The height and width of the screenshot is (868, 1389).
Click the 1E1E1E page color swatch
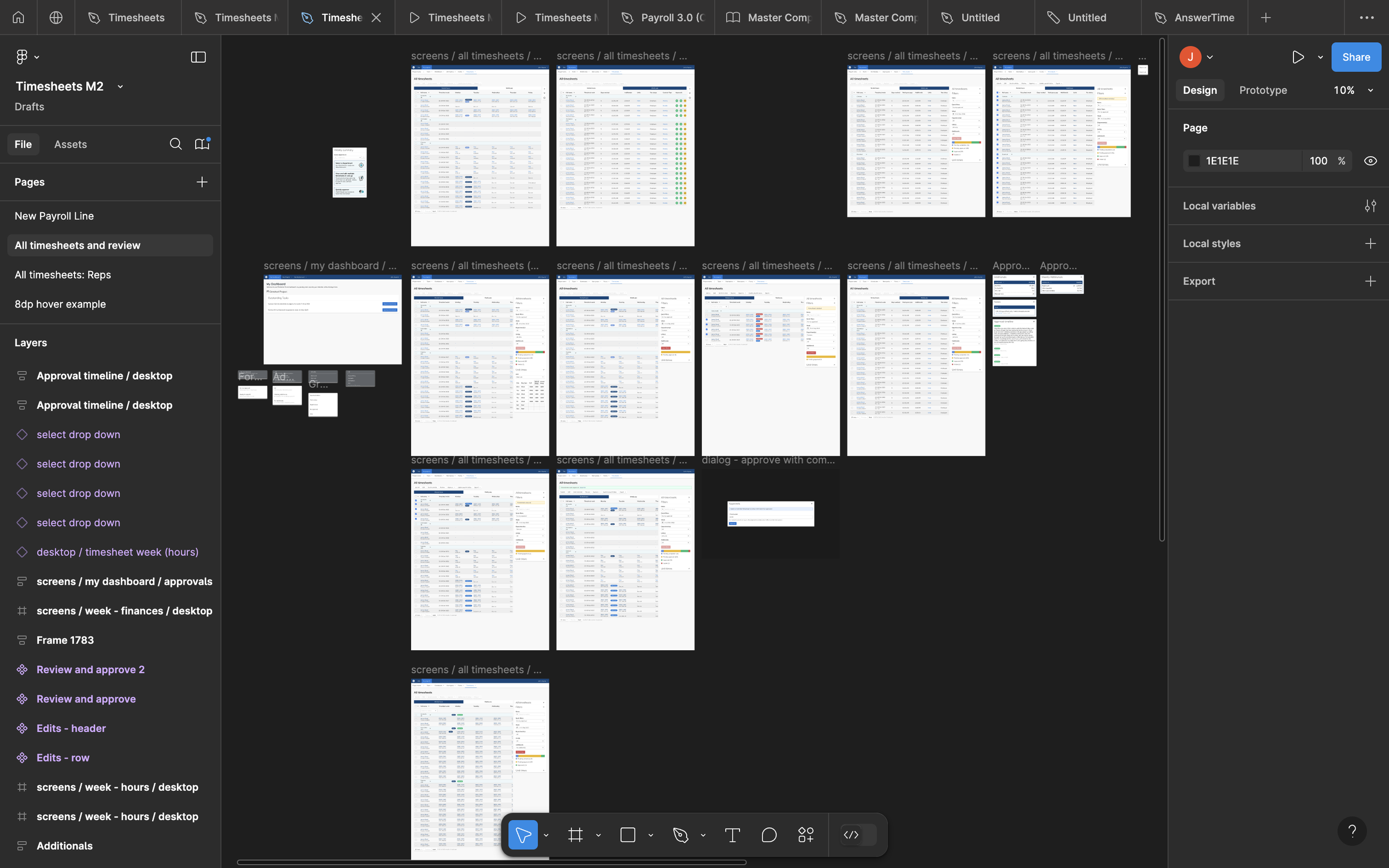coord(1194,160)
